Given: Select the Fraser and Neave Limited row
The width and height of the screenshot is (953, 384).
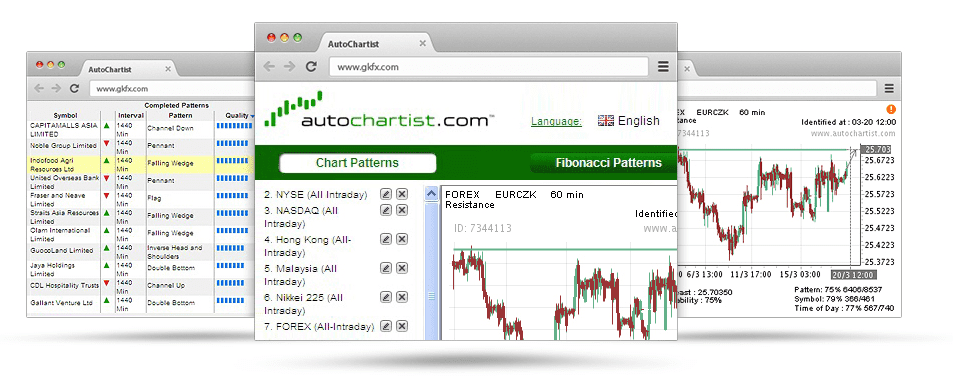Looking at the screenshot, I should tap(141, 199).
